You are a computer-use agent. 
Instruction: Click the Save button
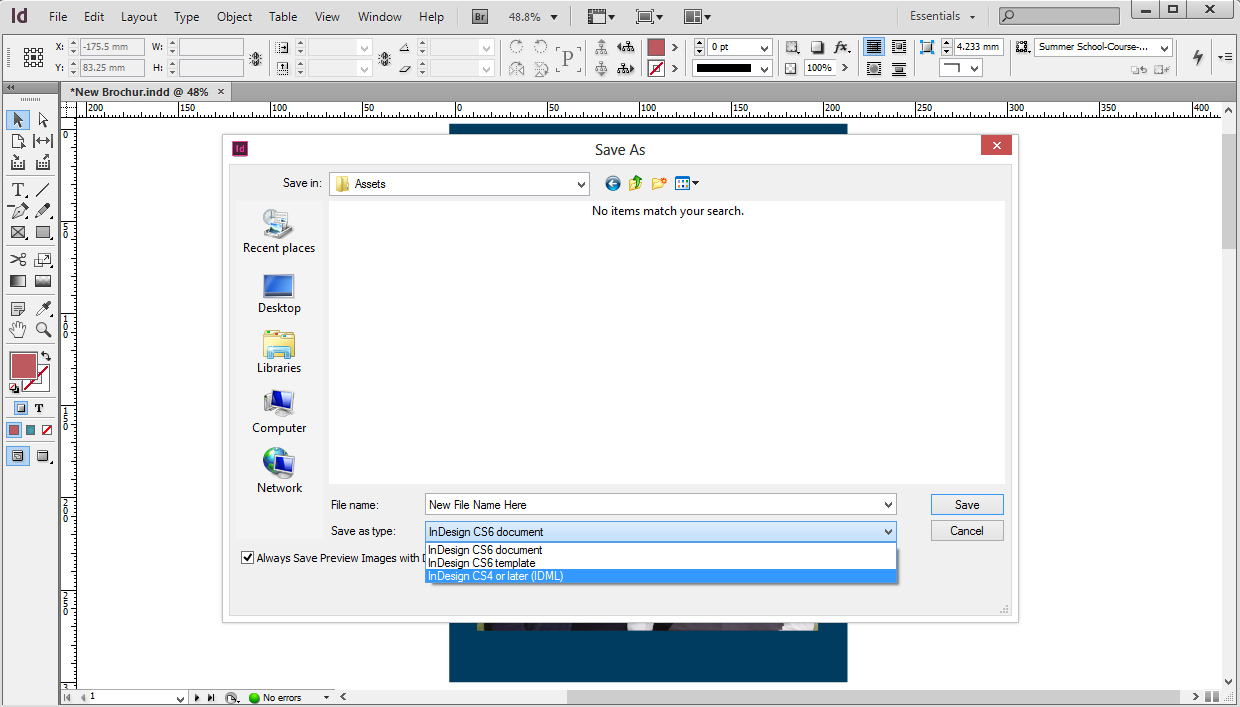point(966,505)
